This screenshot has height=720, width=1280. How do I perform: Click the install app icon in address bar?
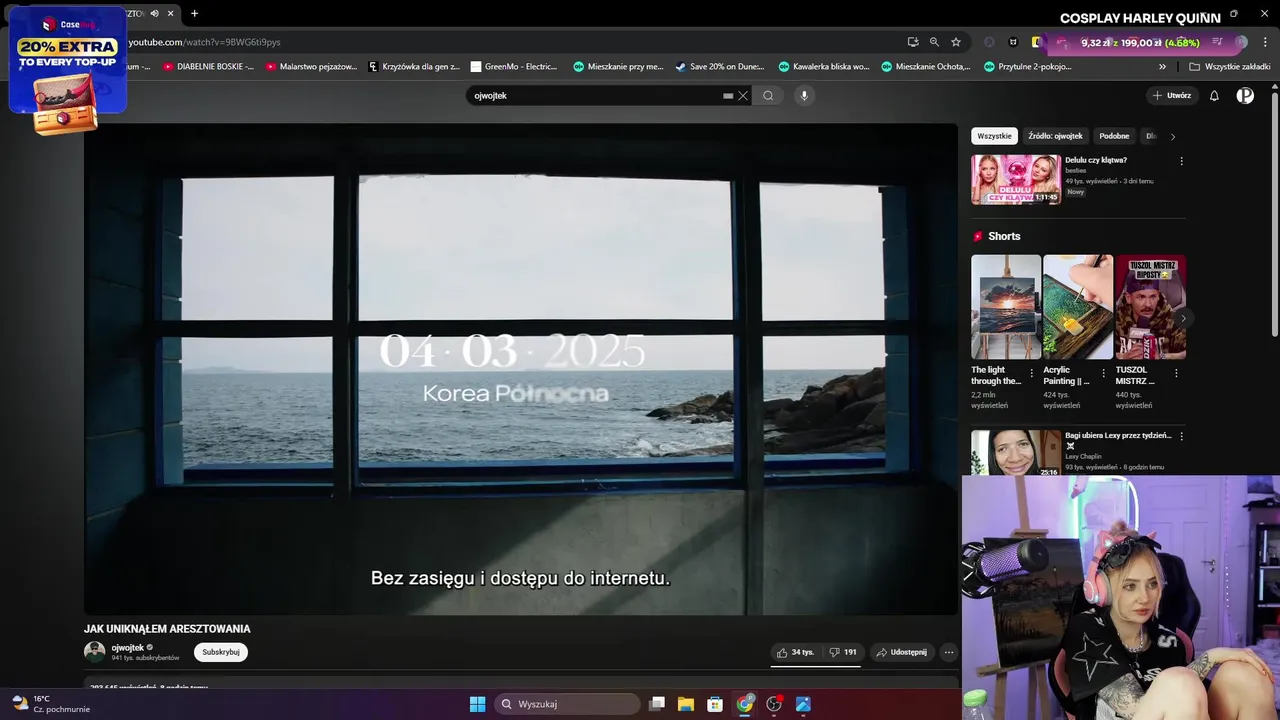pyautogui.click(x=913, y=42)
